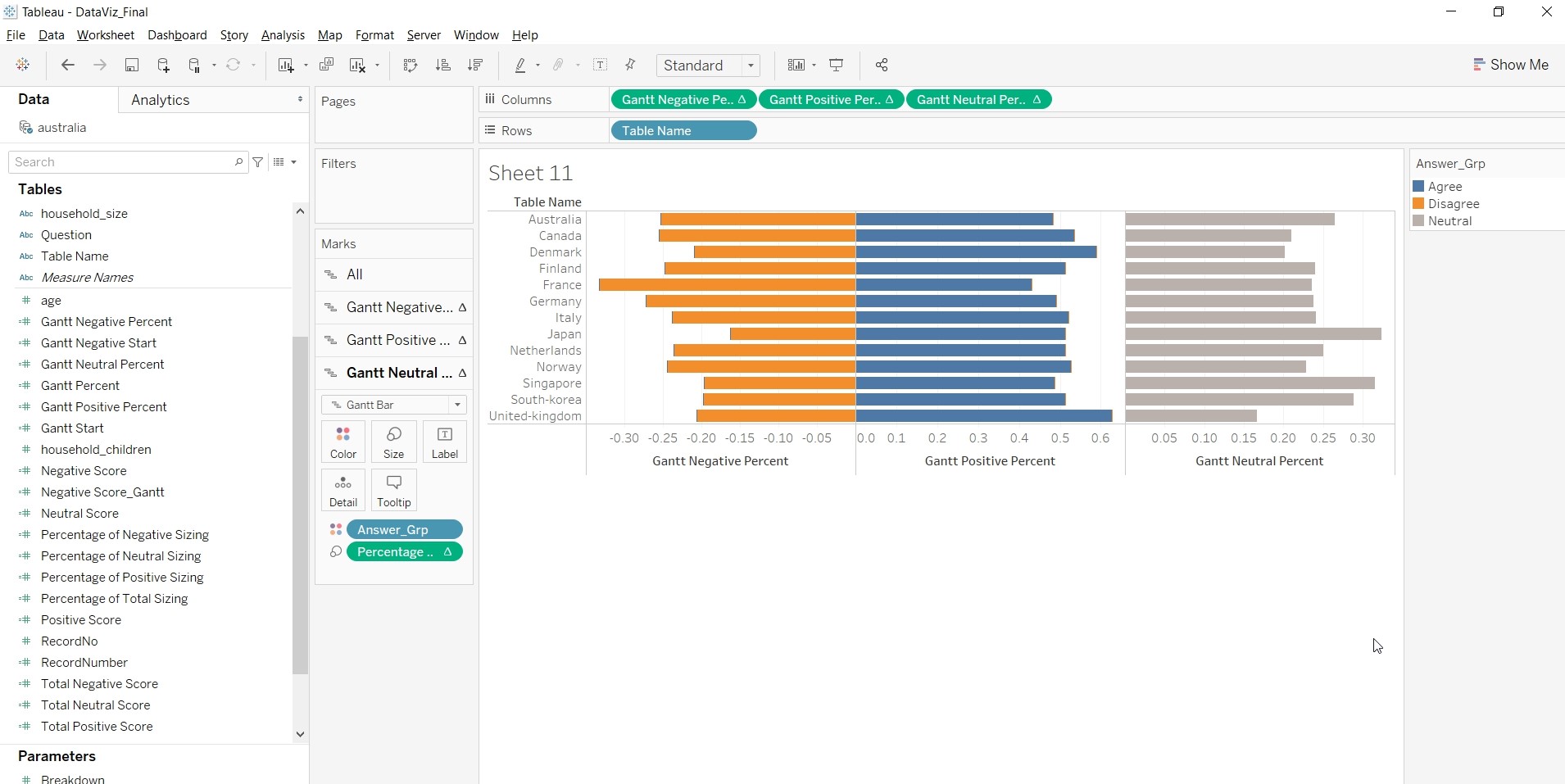The width and height of the screenshot is (1565, 784).
Task: Click the Show Me button
Action: point(1510,65)
